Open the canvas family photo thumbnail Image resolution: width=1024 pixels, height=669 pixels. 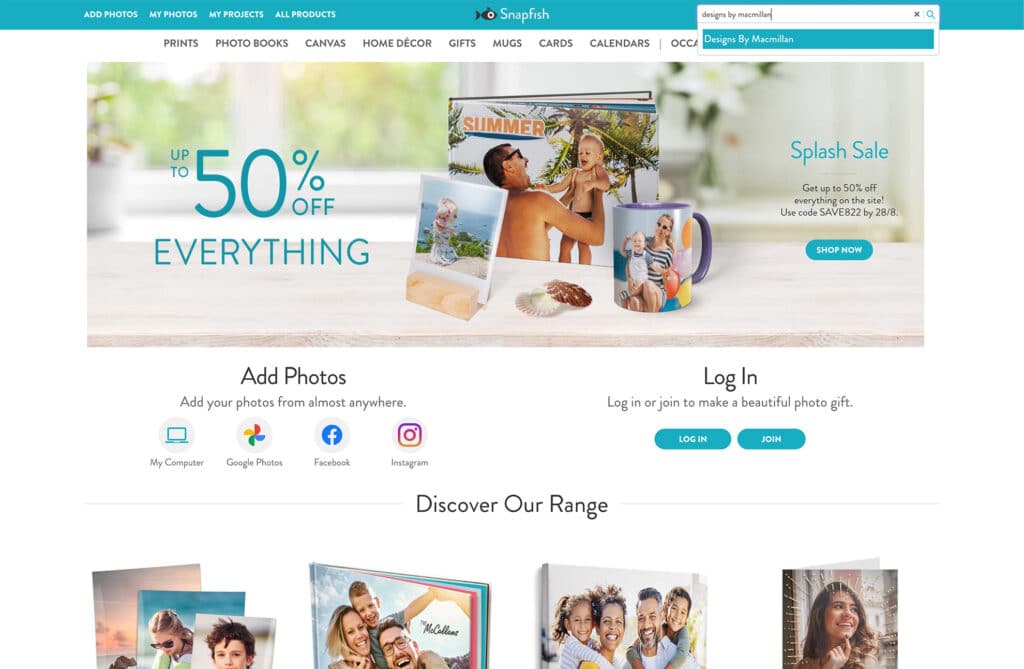[x=624, y=616]
